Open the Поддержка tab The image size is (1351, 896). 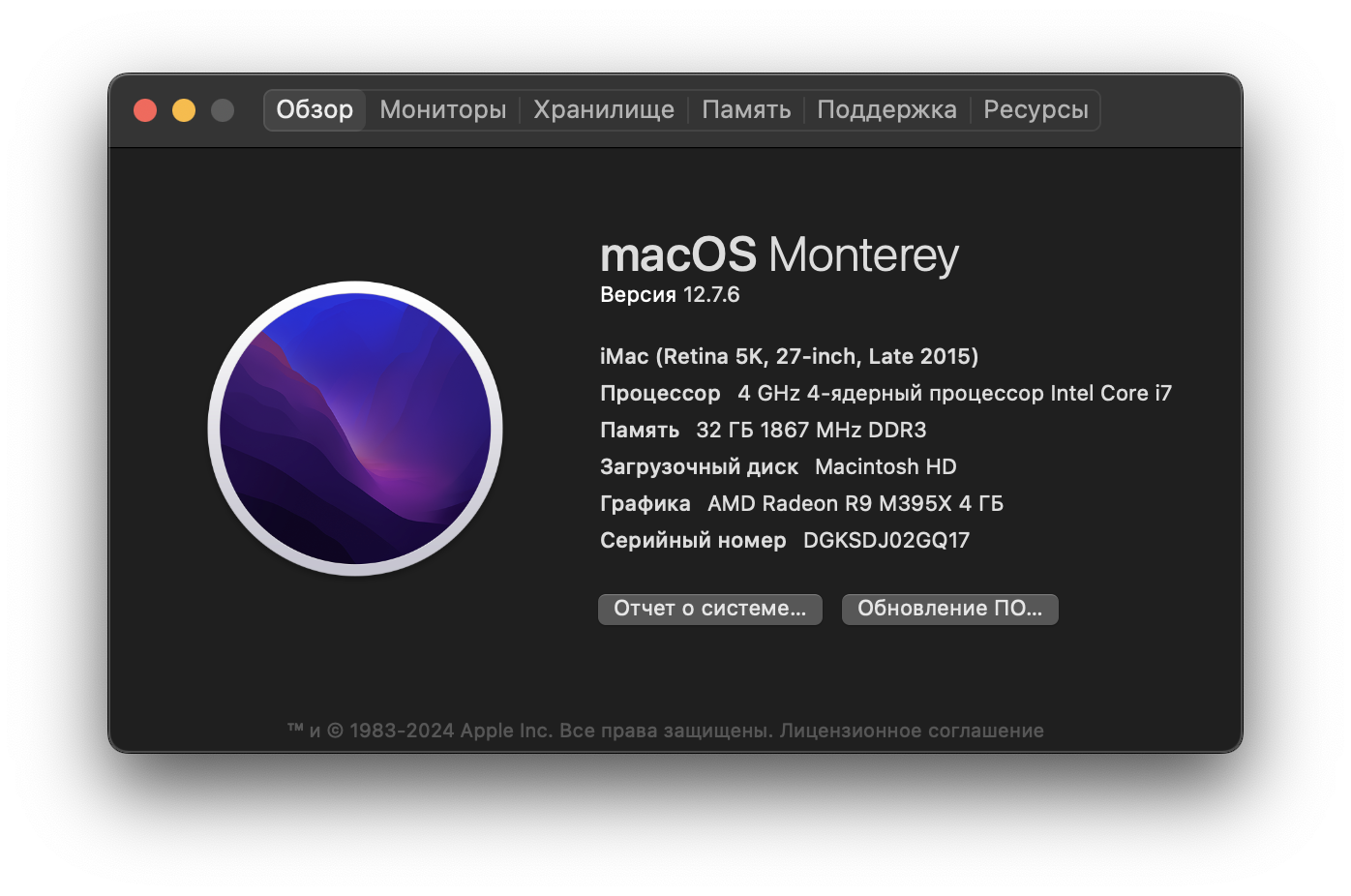[x=886, y=110]
